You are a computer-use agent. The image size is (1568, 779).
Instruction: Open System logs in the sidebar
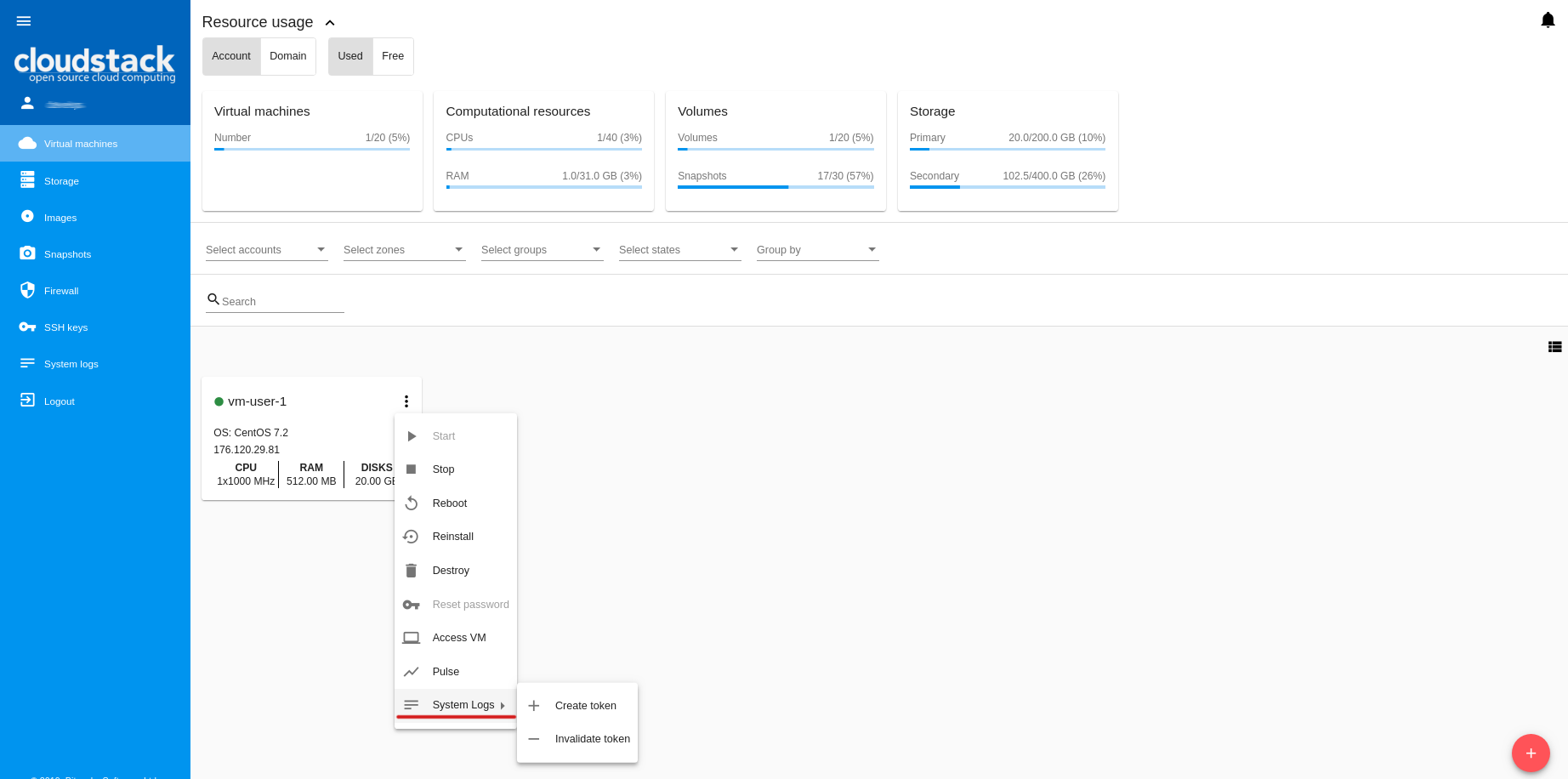[x=95, y=363]
